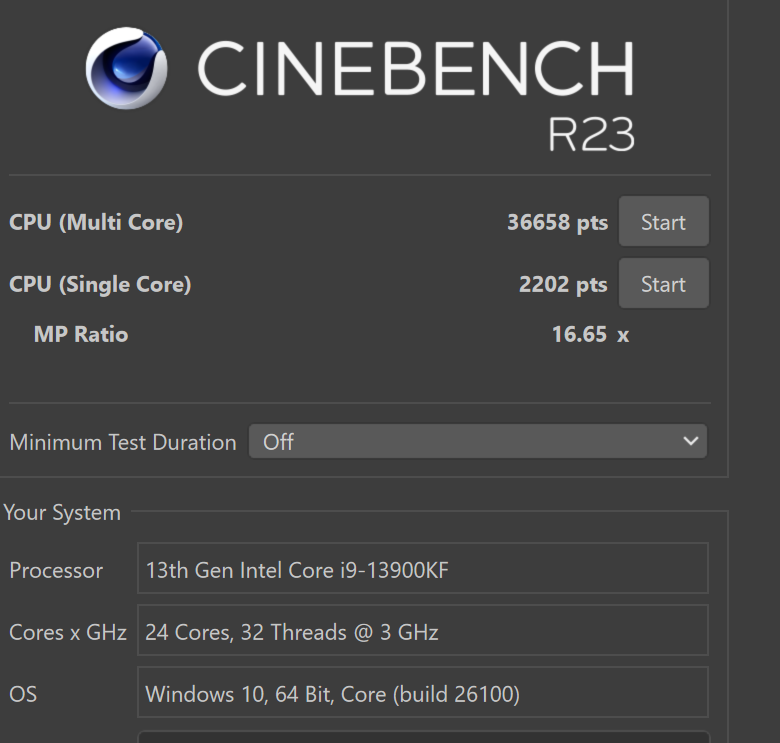Screen dimensions: 780x743
Task: Click the CINEBENCH title text
Action: coord(416,68)
